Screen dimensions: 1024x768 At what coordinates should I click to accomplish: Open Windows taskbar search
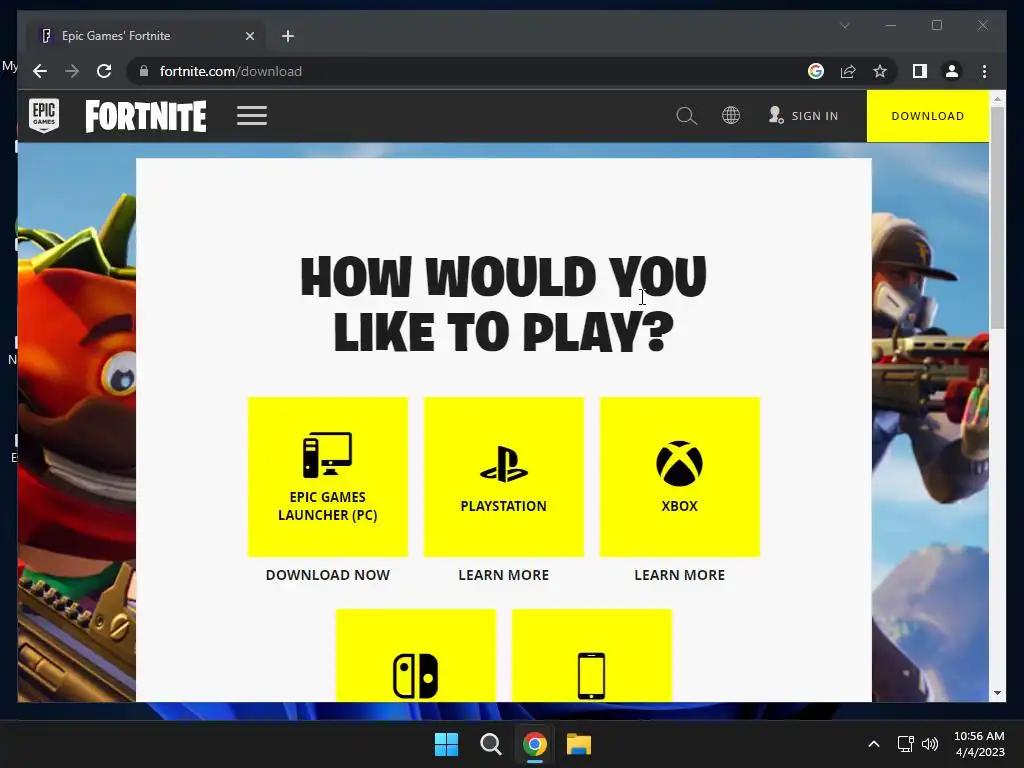coord(490,744)
